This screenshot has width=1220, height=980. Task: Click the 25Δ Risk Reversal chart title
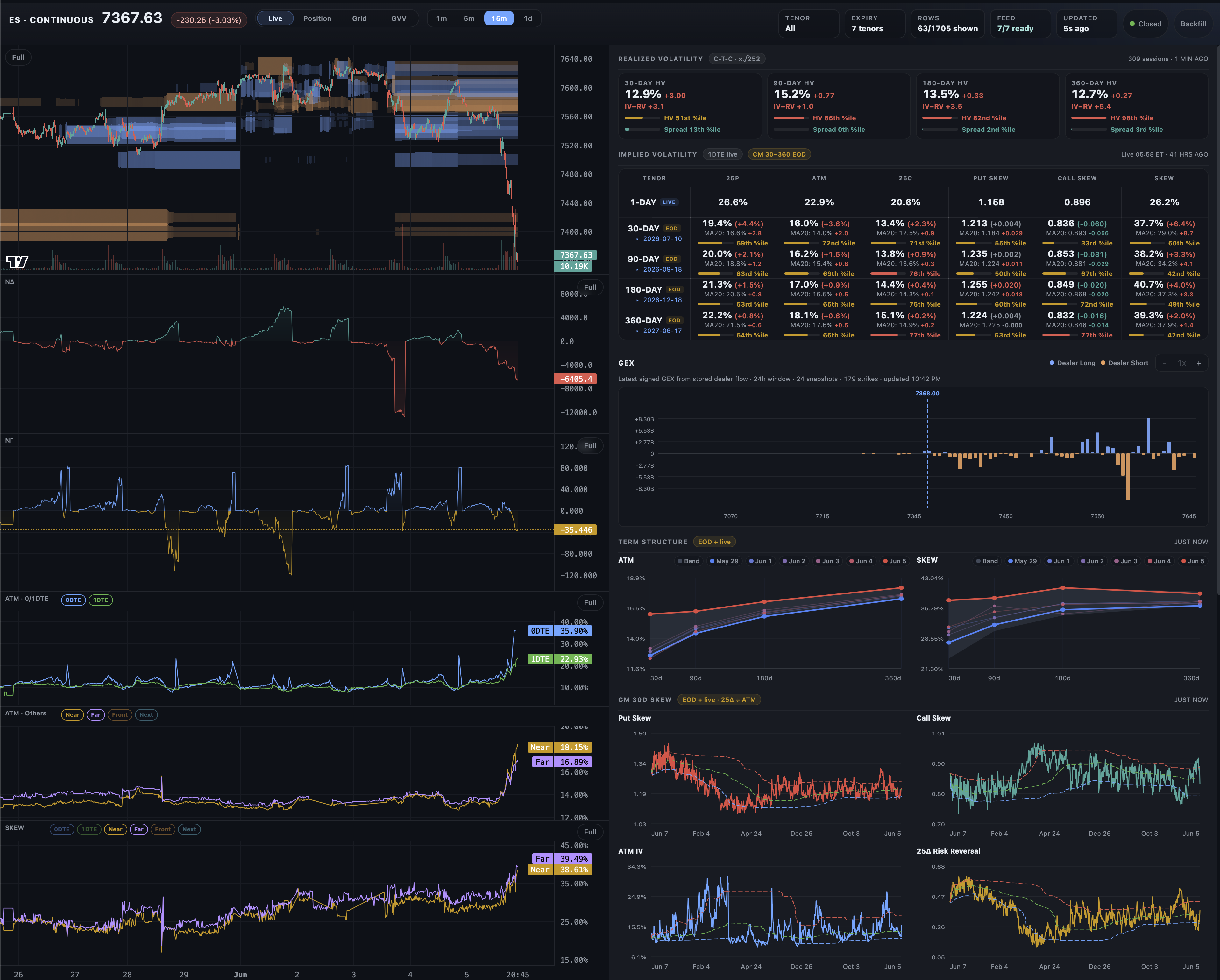click(x=948, y=851)
